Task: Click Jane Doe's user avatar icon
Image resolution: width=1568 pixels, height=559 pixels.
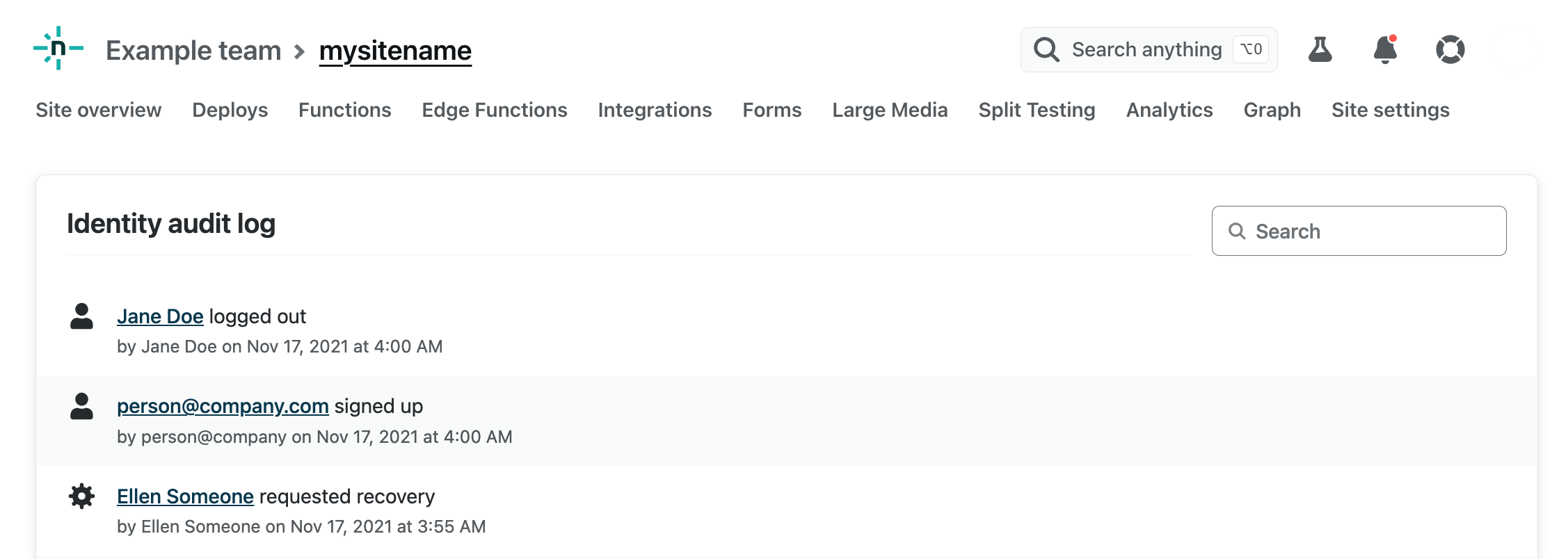Action: pos(81,316)
